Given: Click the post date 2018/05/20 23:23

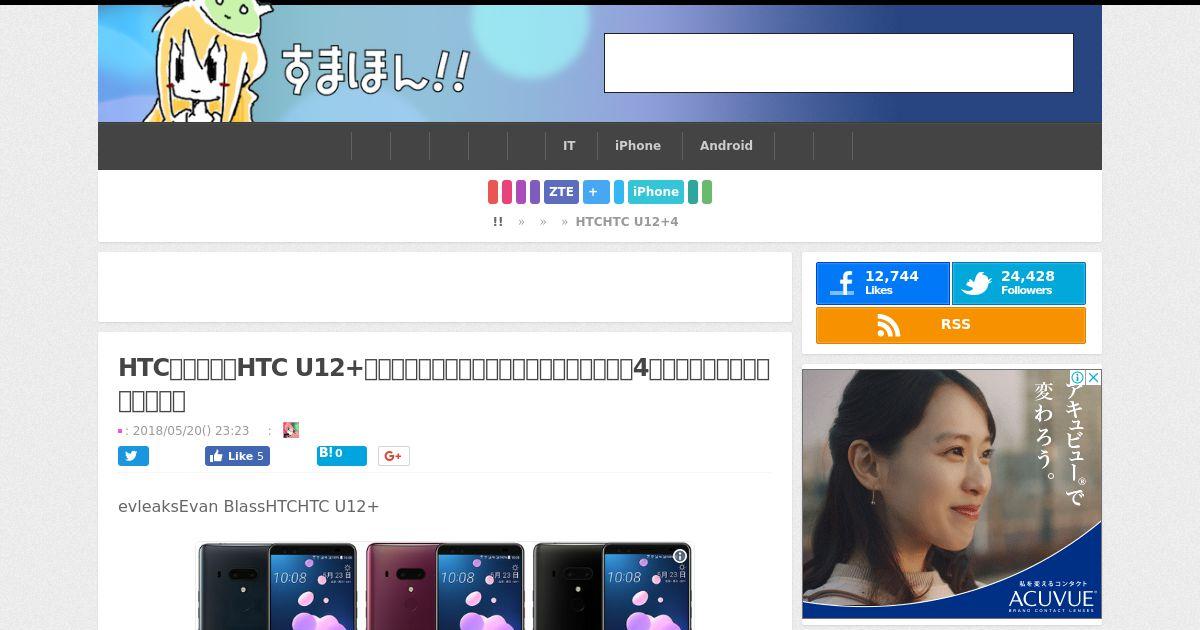Looking at the screenshot, I should click(x=190, y=431).
